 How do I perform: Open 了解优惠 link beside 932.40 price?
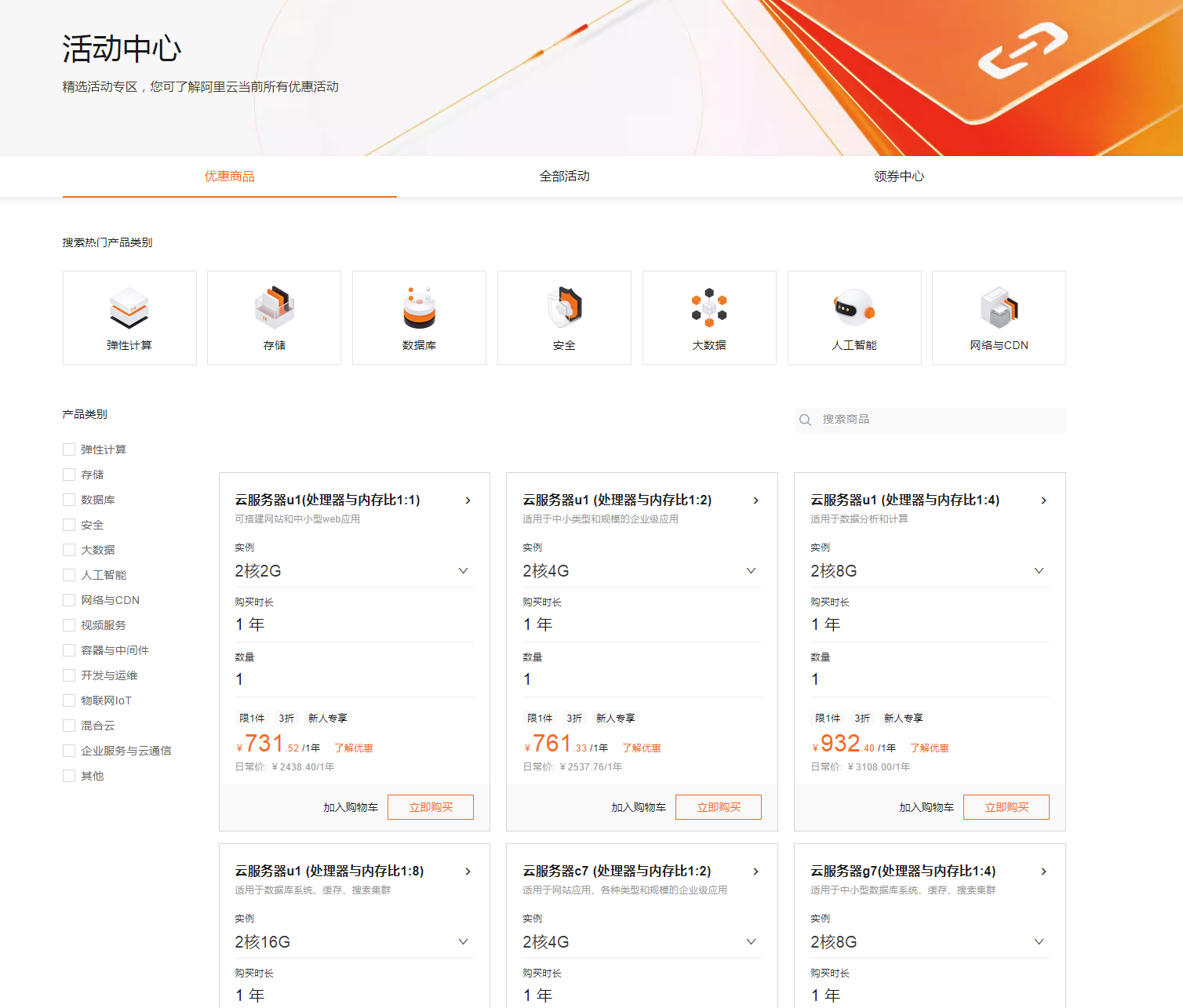[930, 748]
